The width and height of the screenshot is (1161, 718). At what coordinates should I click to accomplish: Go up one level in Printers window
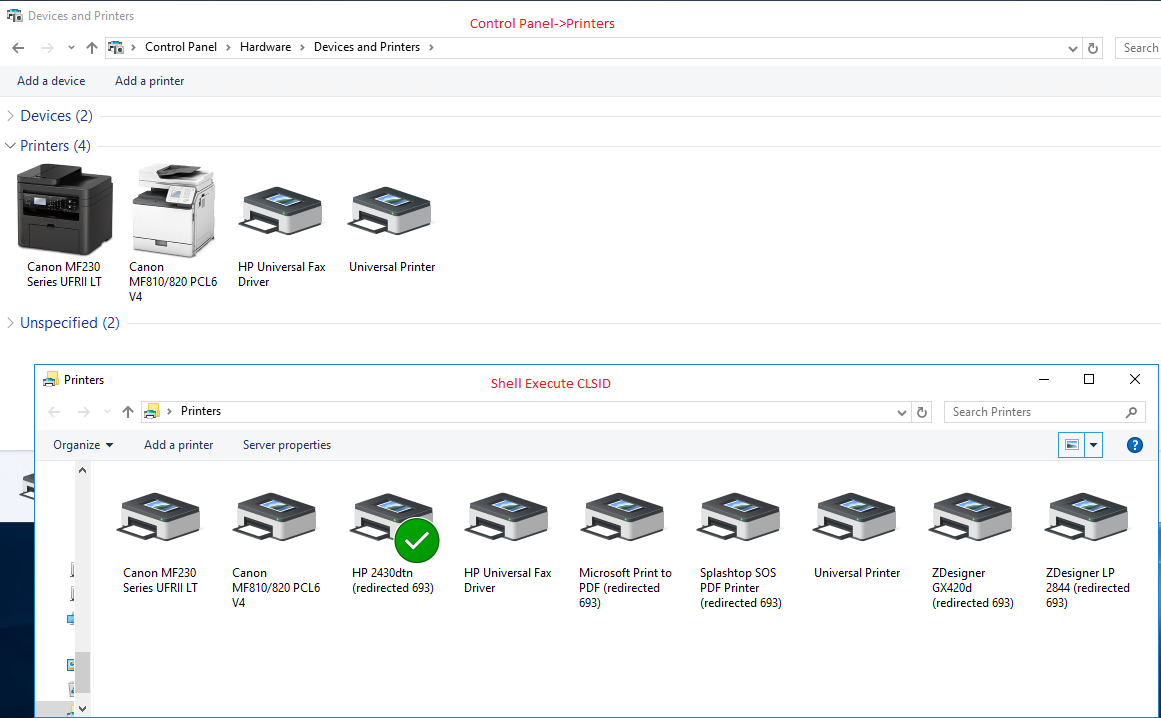(x=128, y=412)
